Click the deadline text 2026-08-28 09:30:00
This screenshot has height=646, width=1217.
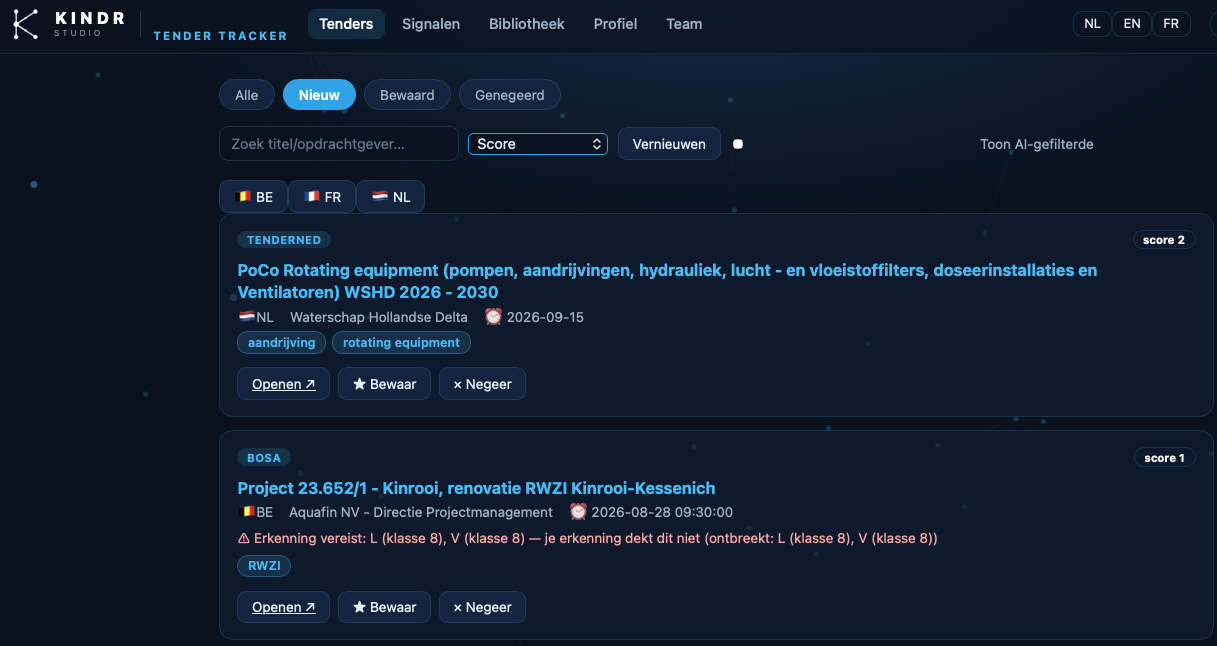point(663,512)
